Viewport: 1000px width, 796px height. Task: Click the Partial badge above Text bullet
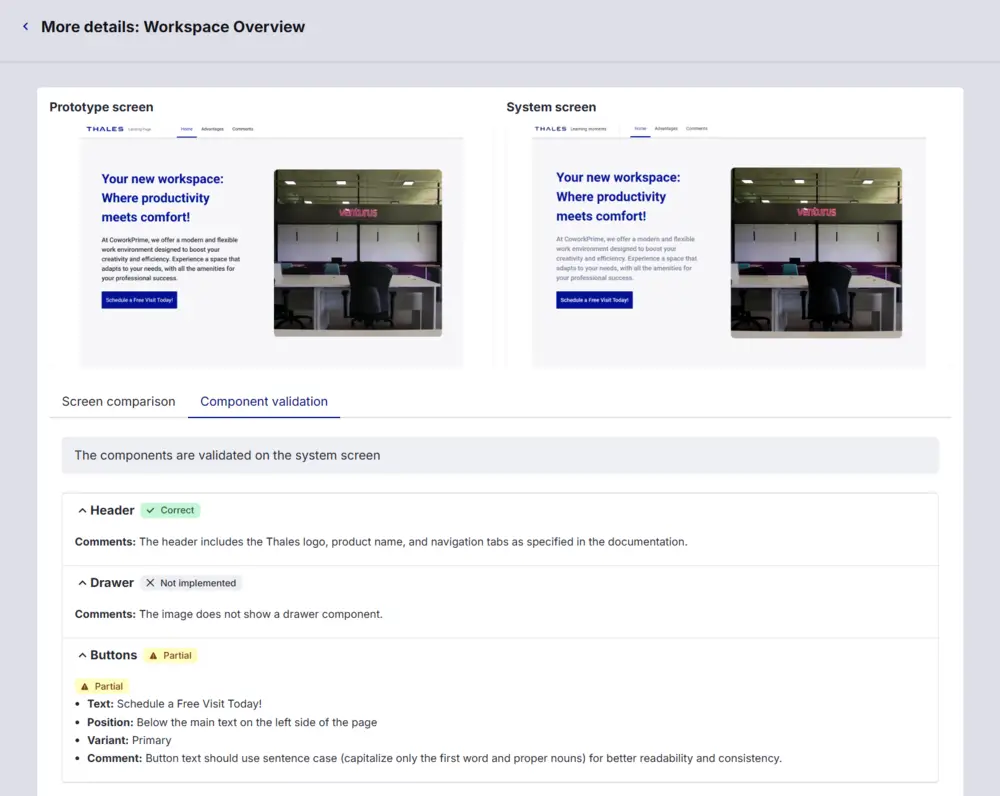pos(102,686)
